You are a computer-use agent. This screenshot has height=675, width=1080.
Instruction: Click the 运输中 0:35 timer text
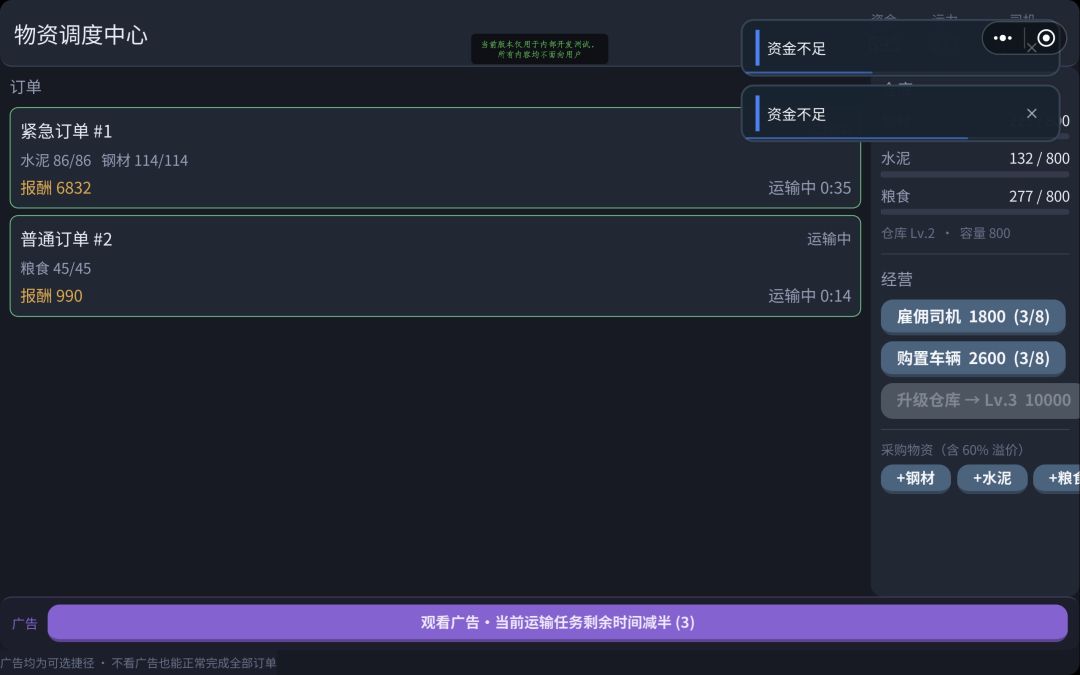pos(809,188)
